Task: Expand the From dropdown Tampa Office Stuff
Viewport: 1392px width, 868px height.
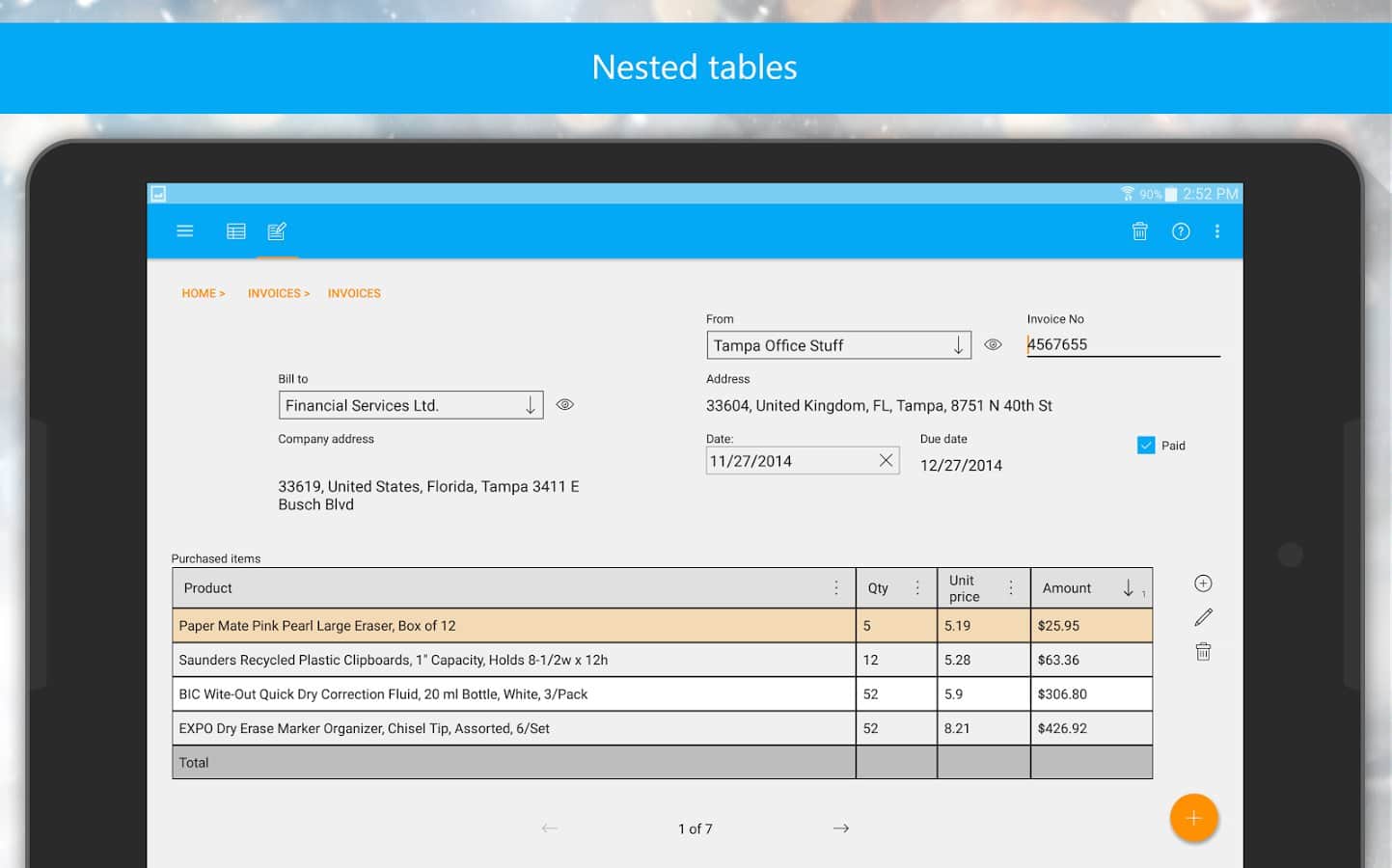Action: pos(958,345)
